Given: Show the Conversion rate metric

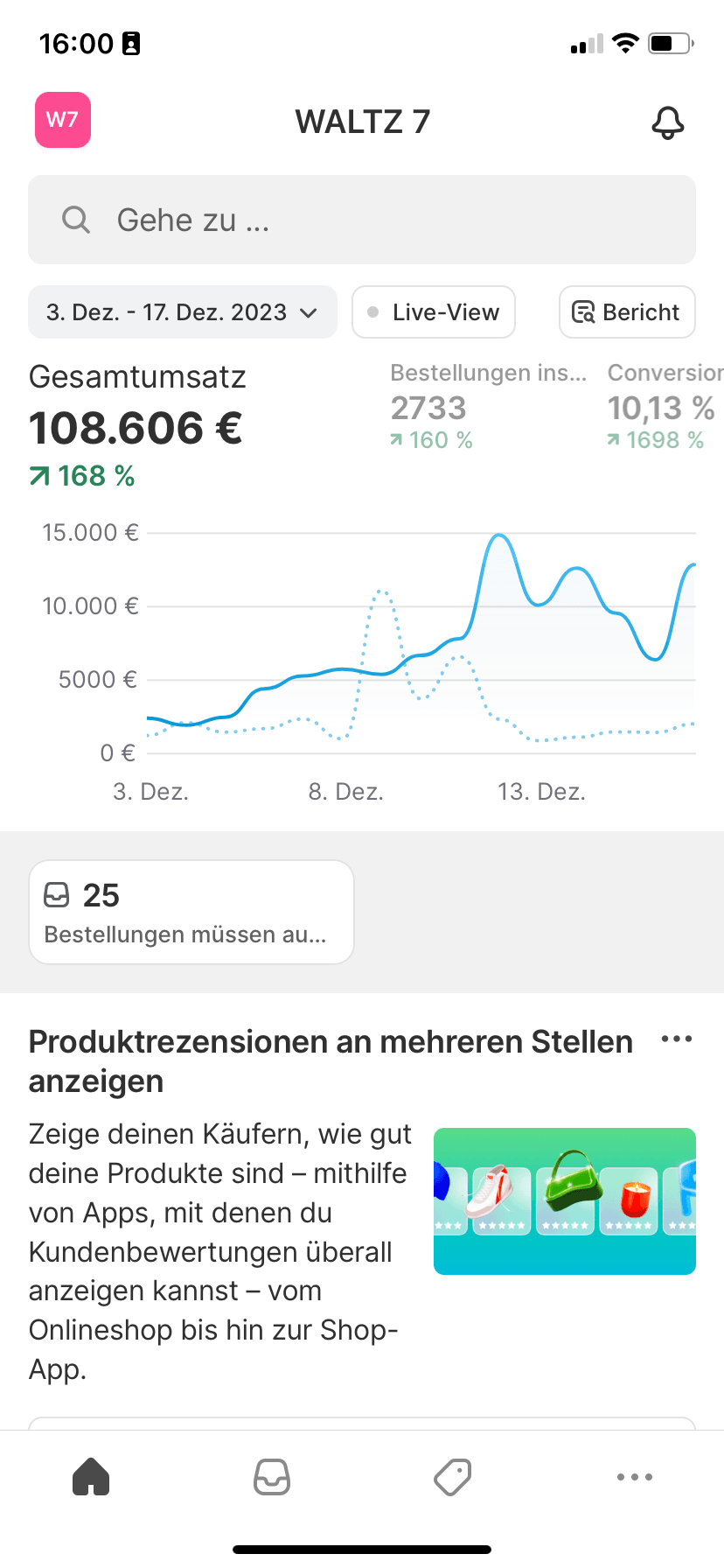Looking at the screenshot, I should (664, 407).
